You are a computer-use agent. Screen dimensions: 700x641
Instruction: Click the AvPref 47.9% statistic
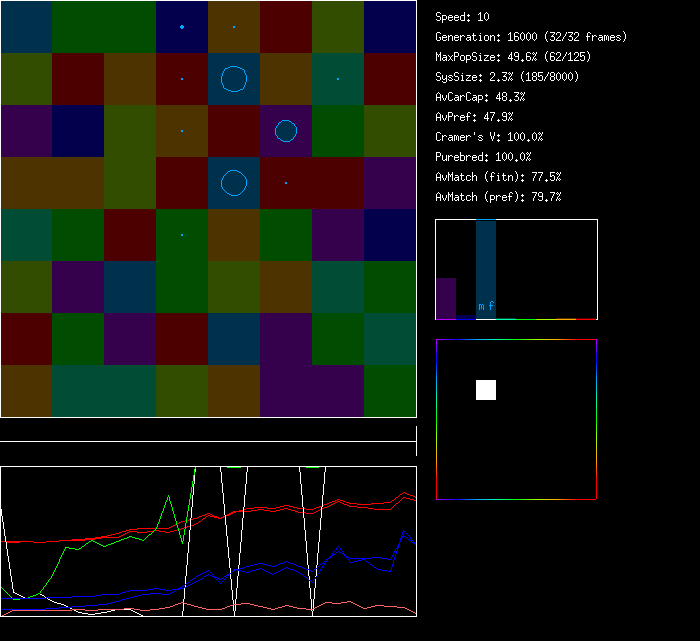tap(474, 117)
